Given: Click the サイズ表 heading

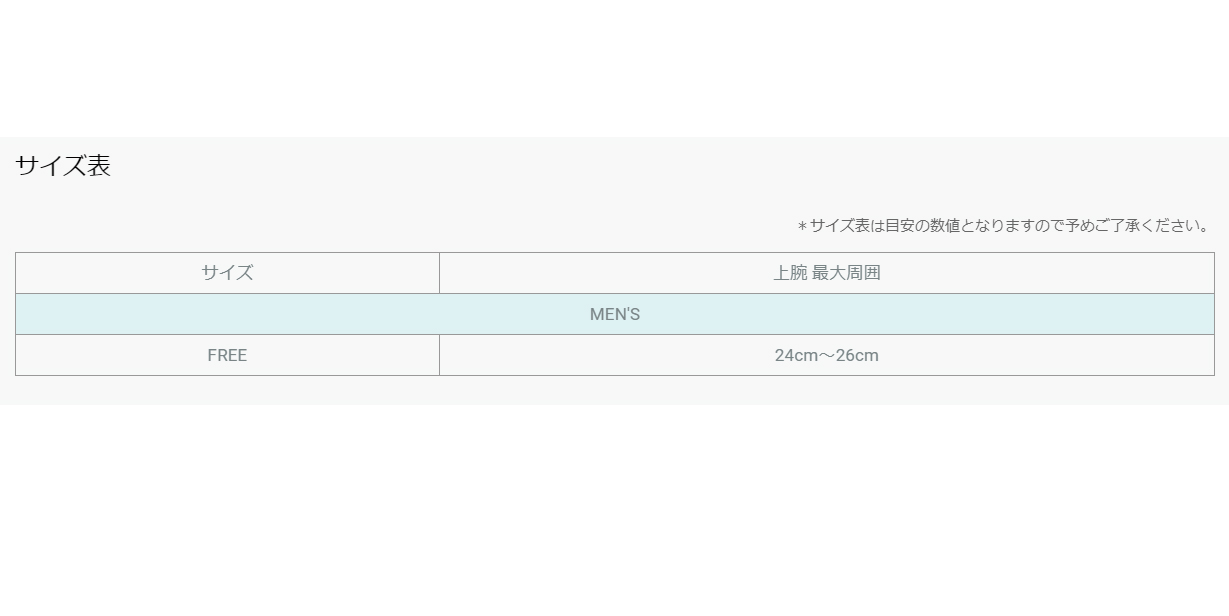Looking at the screenshot, I should click(63, 166).
